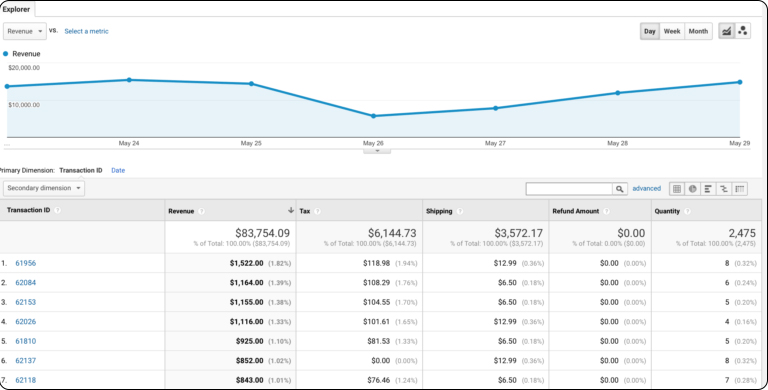Click tax value $118.98

(377, 263)
